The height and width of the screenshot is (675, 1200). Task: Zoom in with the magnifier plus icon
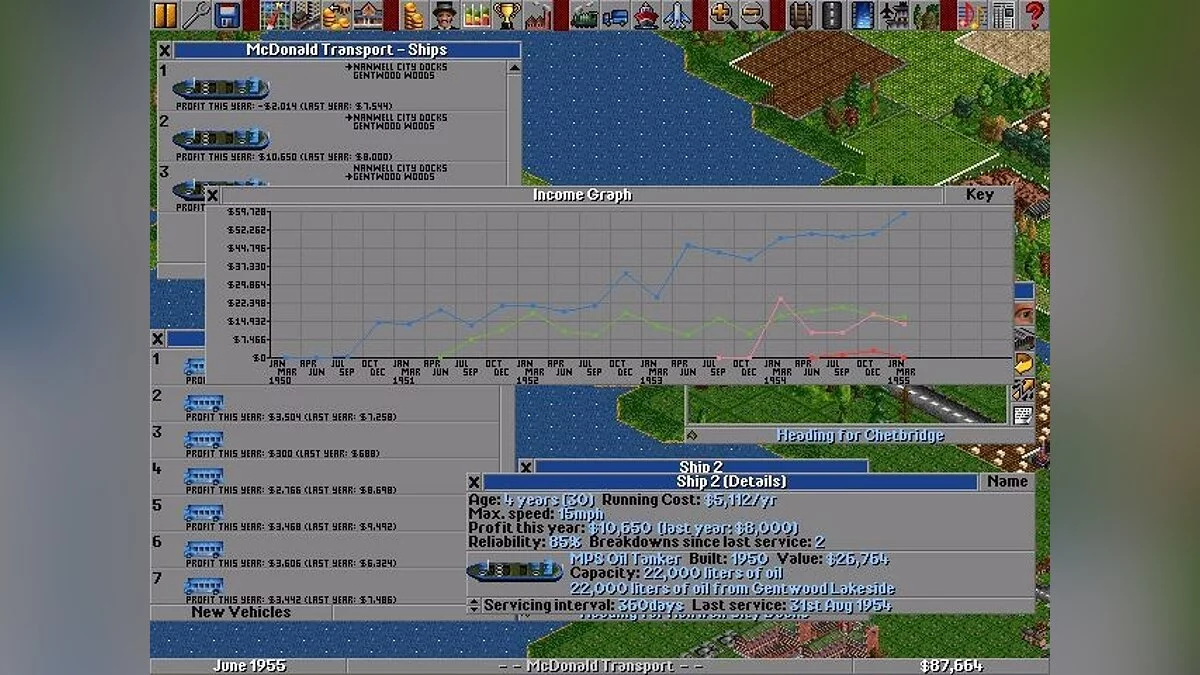point(724,15)
